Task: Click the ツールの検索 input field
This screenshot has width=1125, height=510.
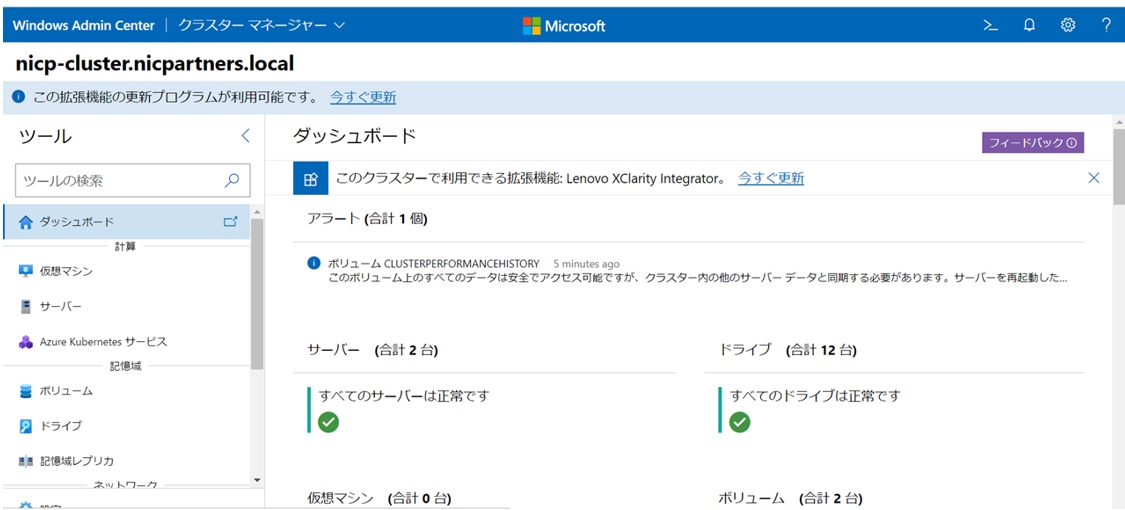Action: [118, 181]
